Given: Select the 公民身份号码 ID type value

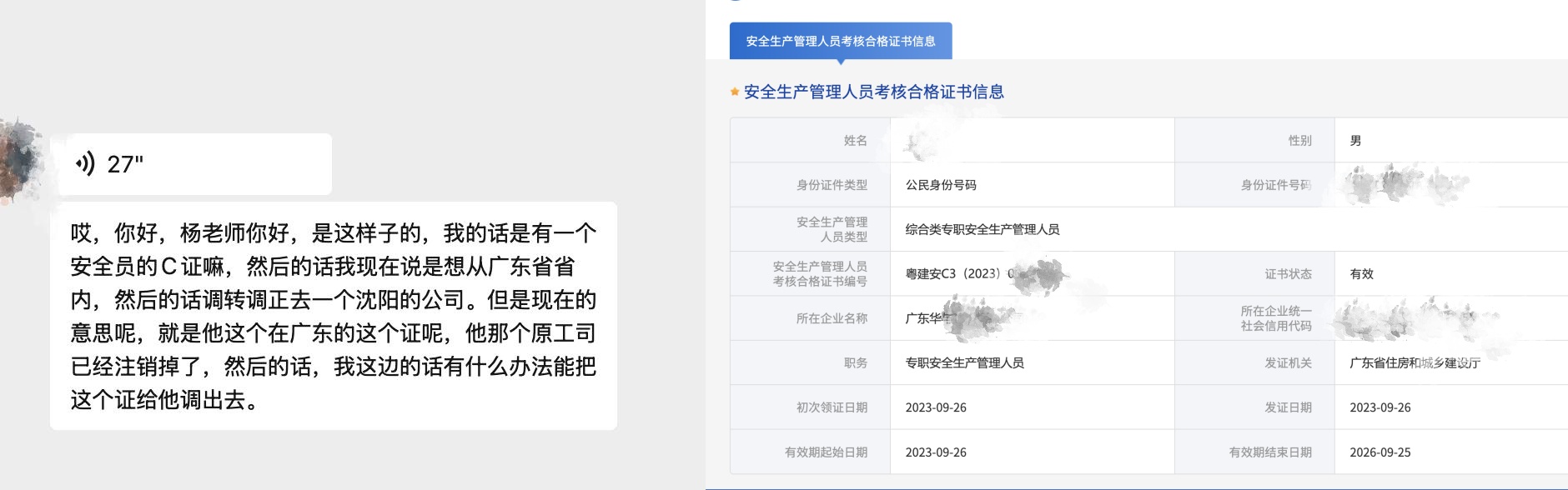Looking at the screenshot, I should (x=941, y=185).
